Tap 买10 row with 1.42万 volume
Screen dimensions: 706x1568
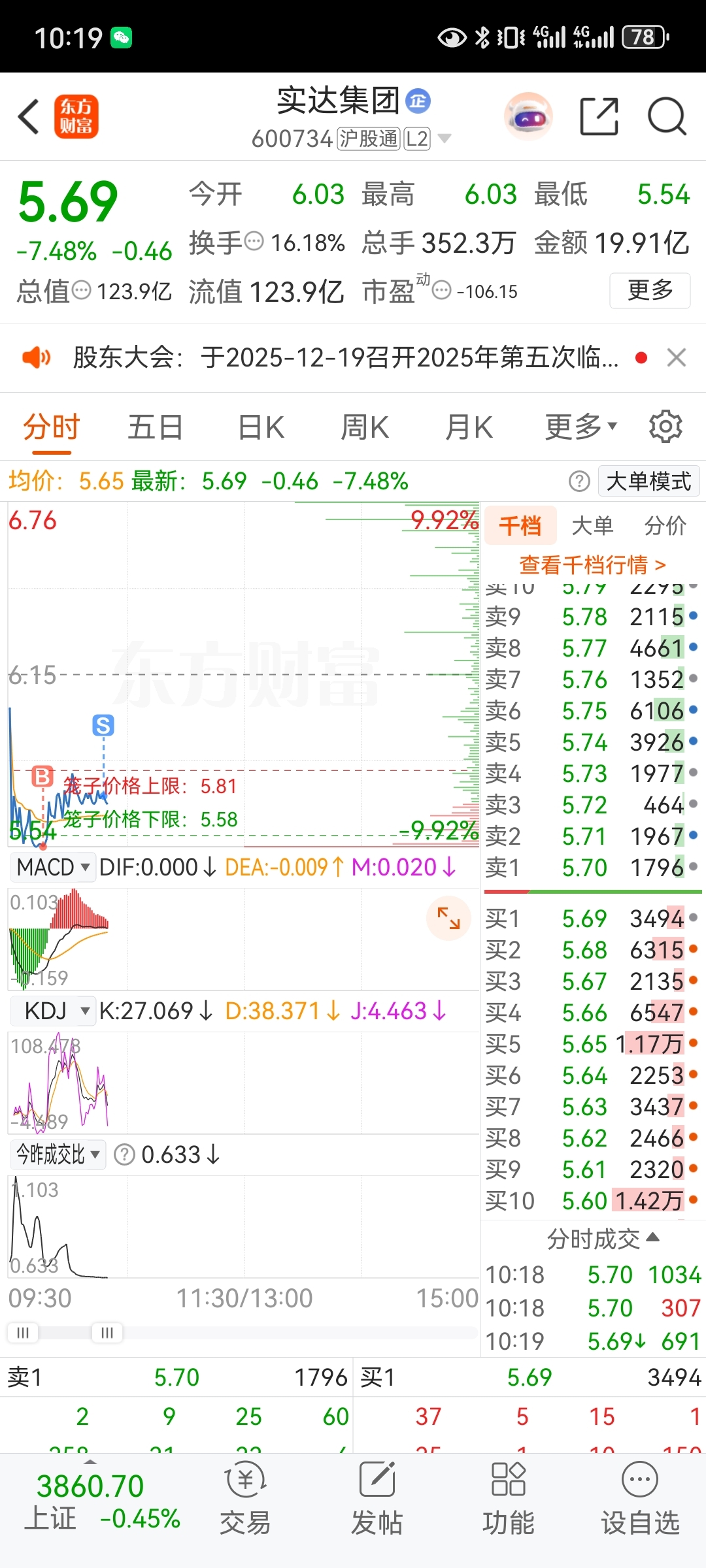pos(592,1201)
